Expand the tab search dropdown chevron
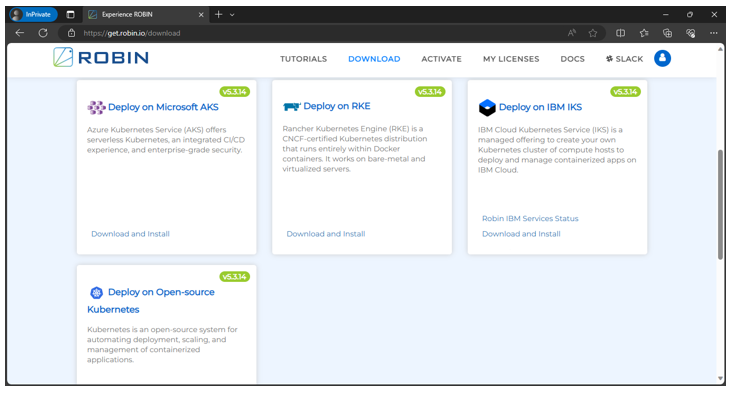Screen dimensions: 733x393 tap(232, 14)
